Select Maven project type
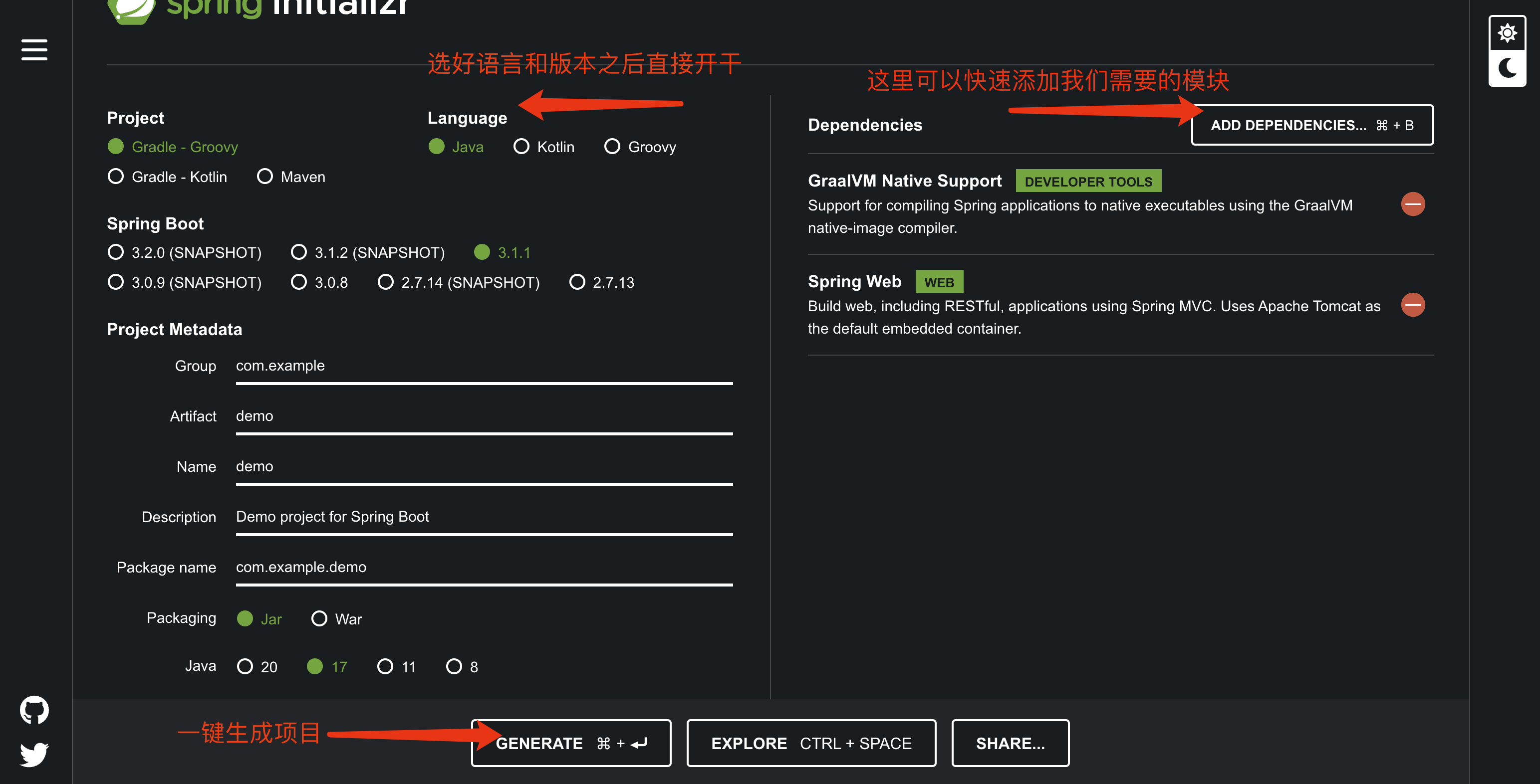The image size is (1540, 784). tap(291, 177)
